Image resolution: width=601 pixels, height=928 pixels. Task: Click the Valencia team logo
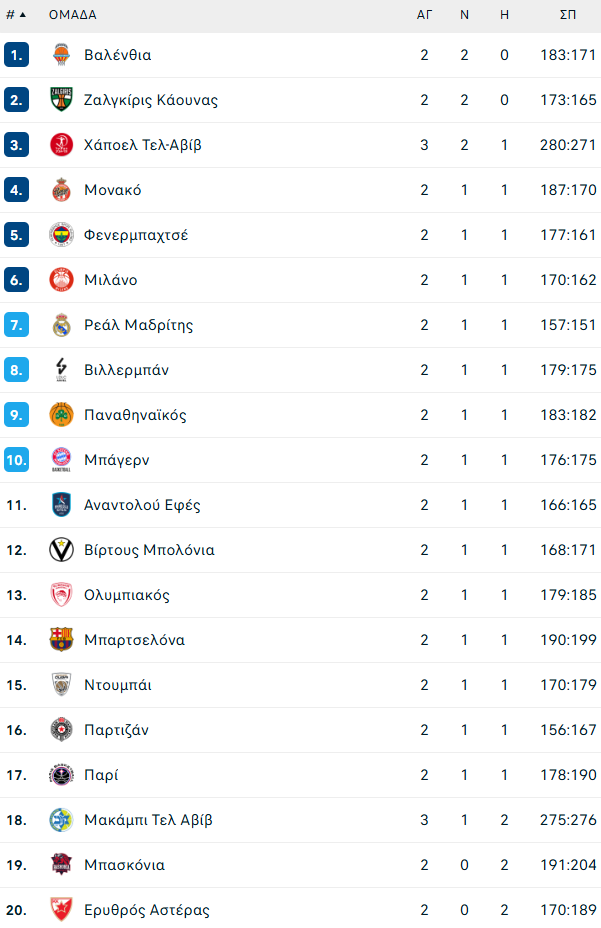point(61,55)
